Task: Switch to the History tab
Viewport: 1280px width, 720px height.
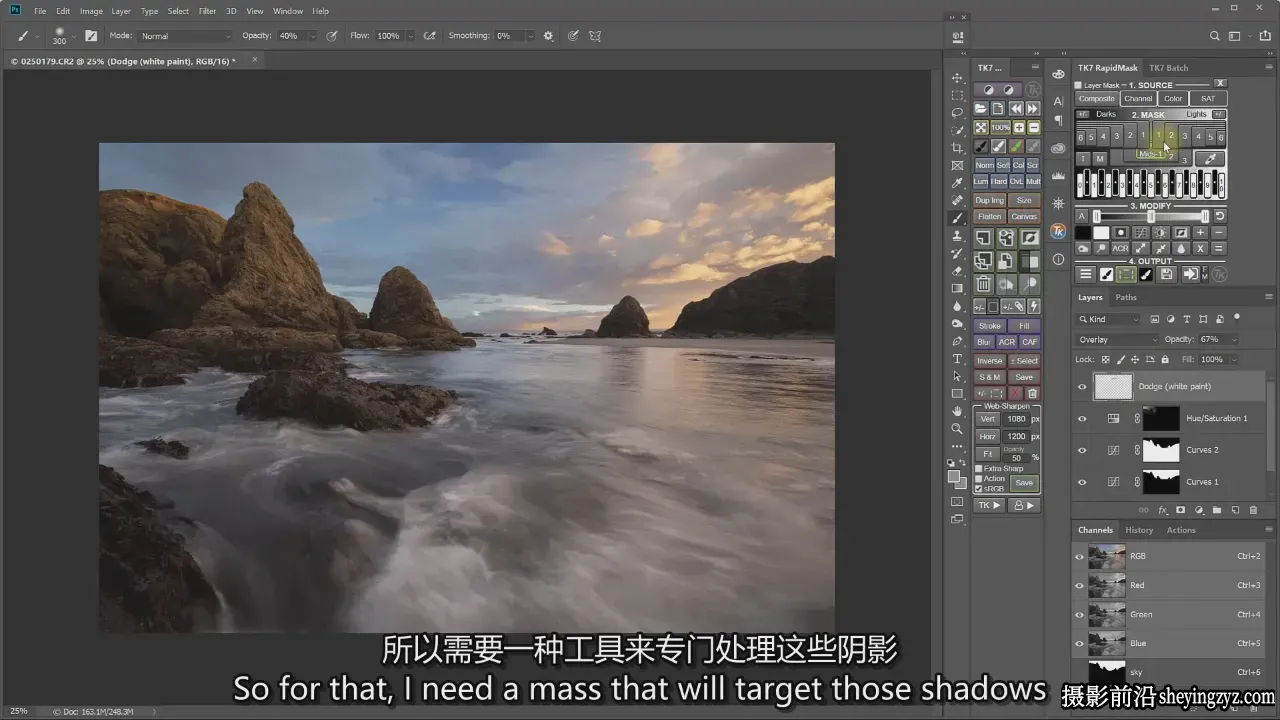Action: coord(1139,531)
